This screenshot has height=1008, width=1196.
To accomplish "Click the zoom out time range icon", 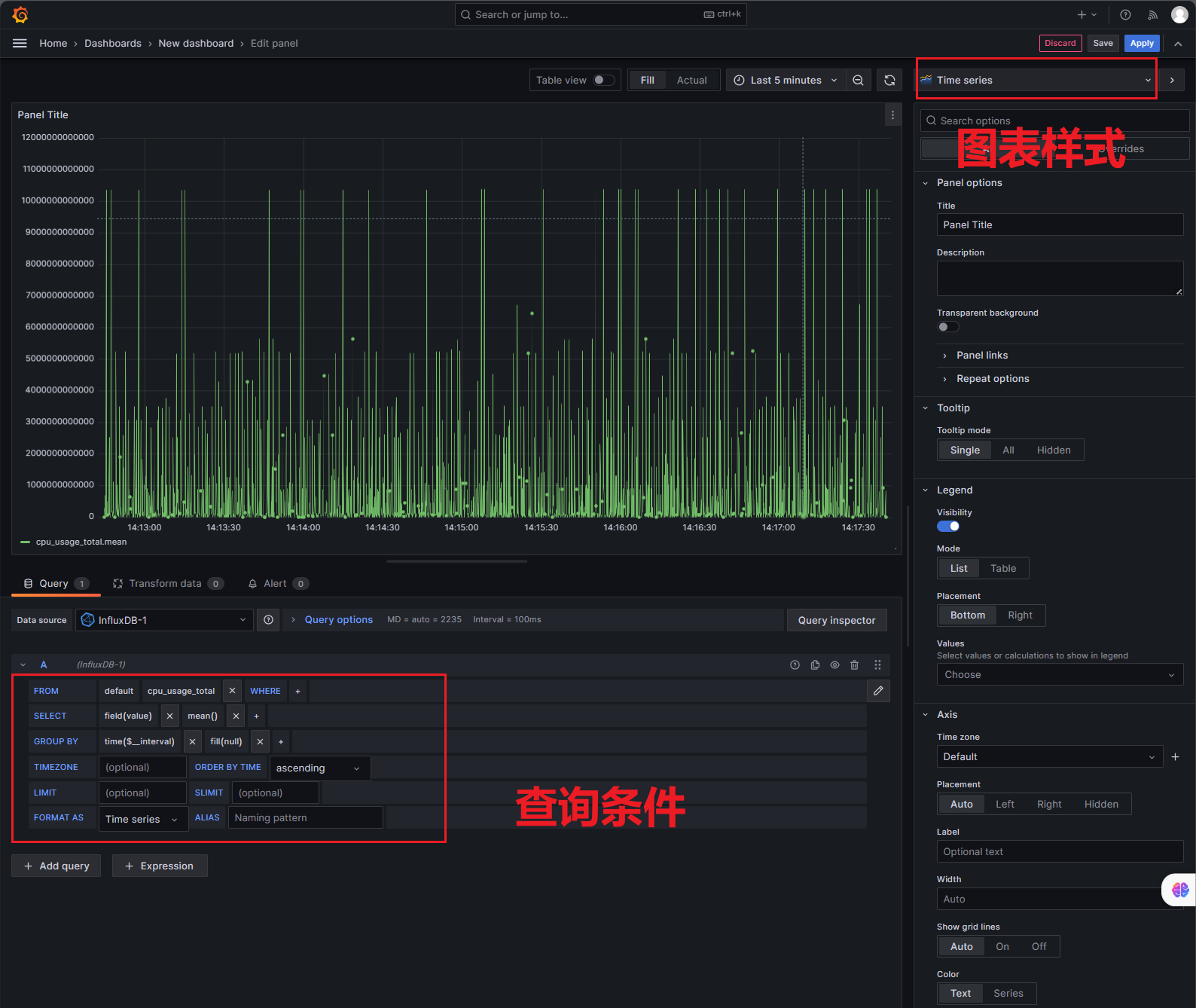I will click(858, 80).
